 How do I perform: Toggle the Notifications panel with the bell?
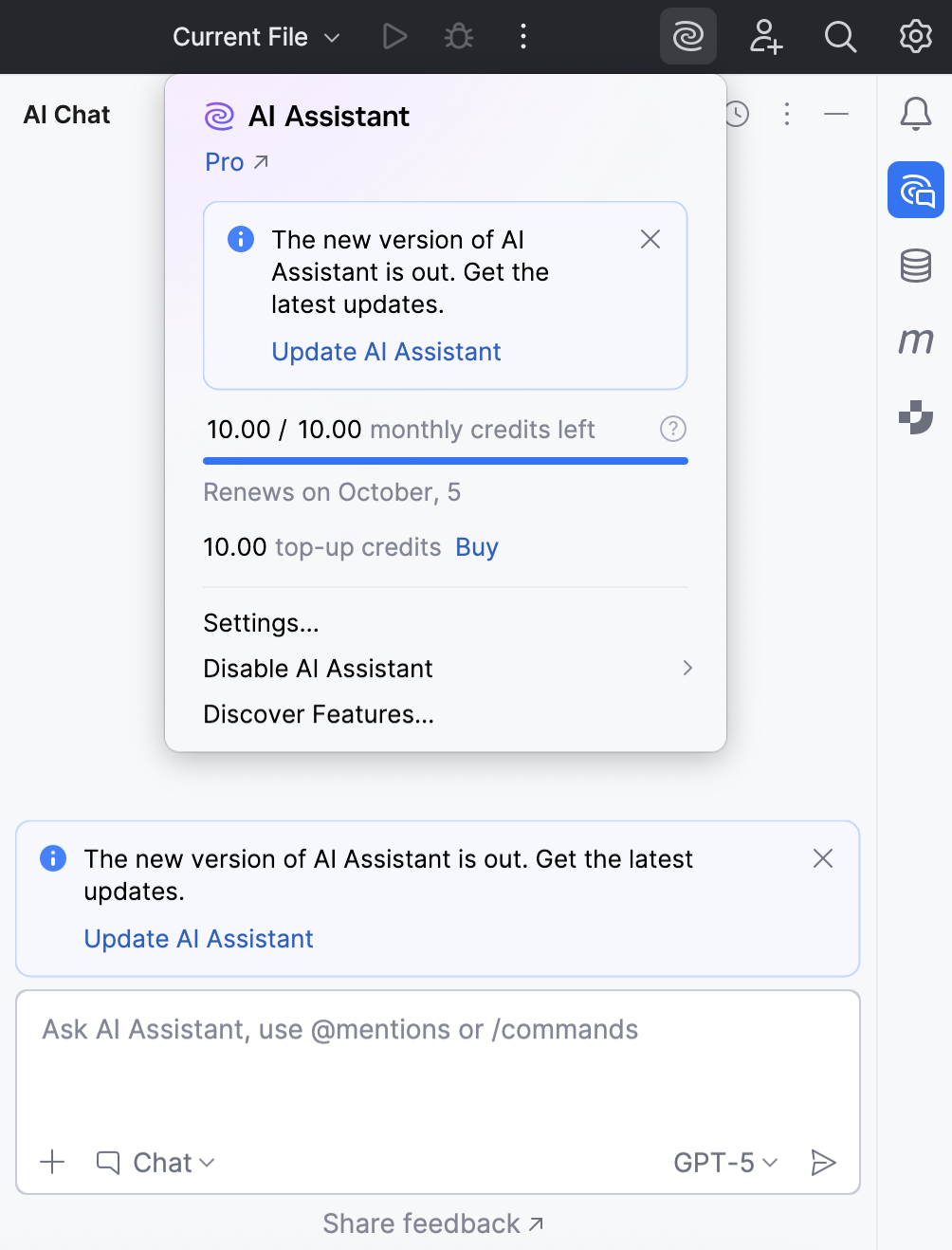click(x=914, y=114)
